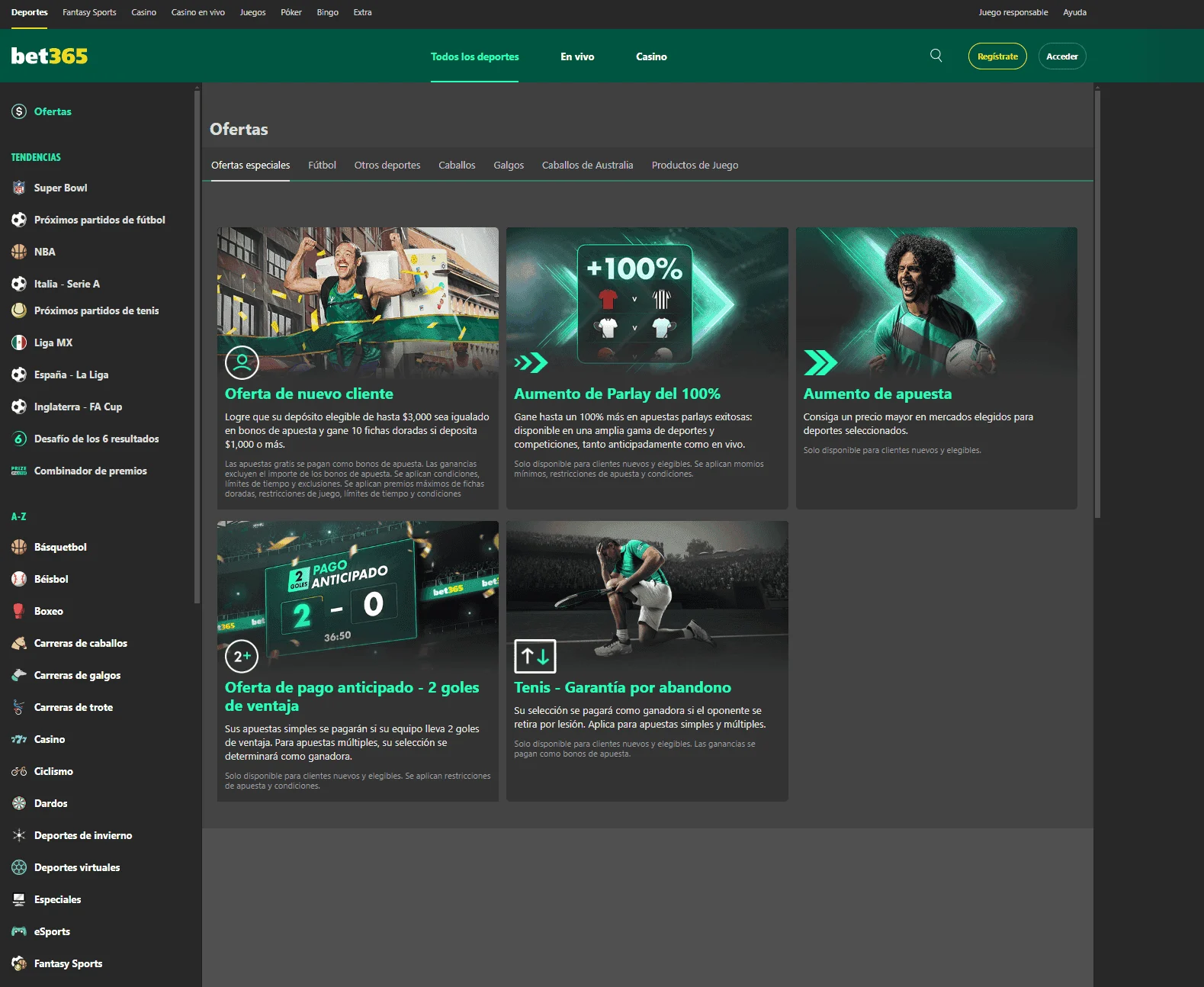Open the search magnifier icon
Image resolution: width=1204 pixels, height=987 pixels.
tap(936, 56)
